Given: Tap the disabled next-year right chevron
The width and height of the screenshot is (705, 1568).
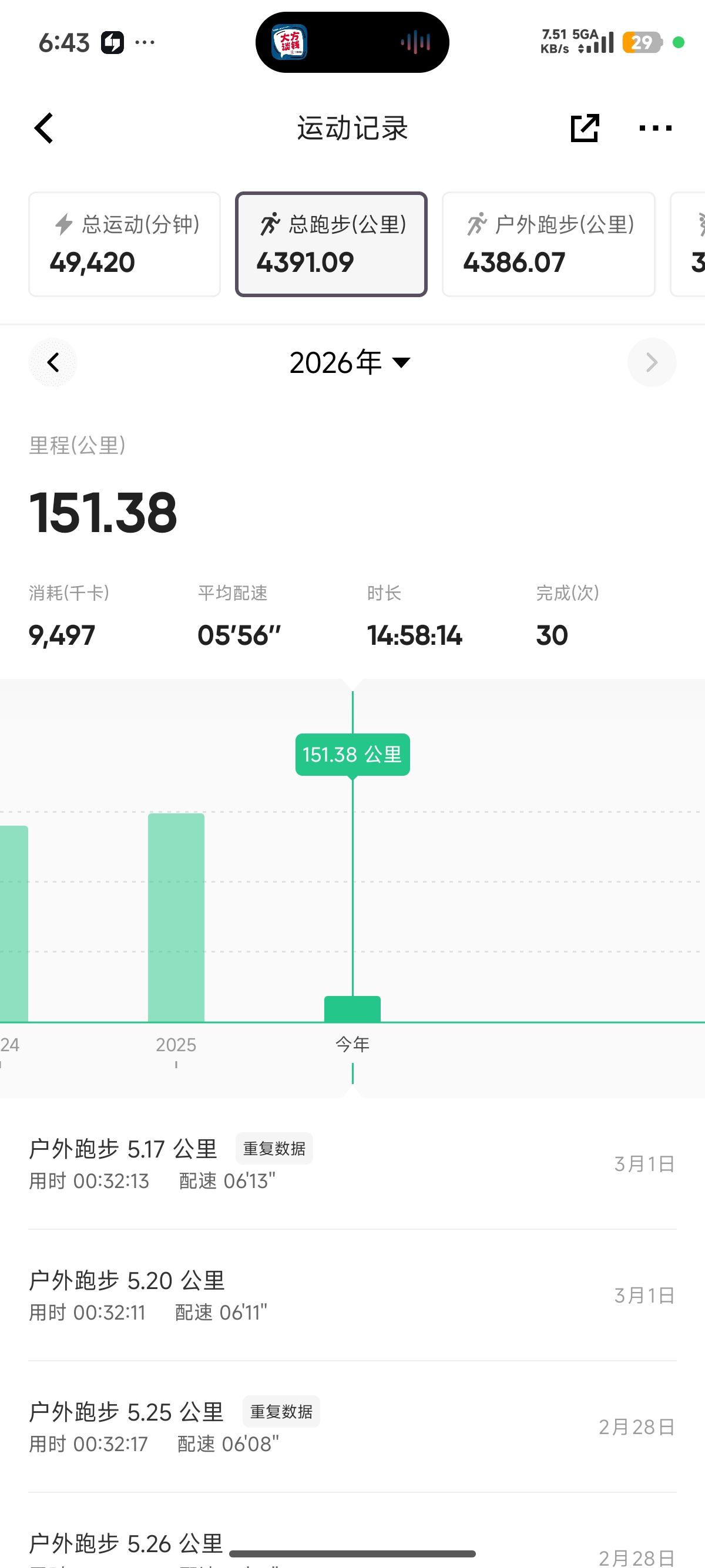Looking at the screenshot, I should click(x=652, y=362).
